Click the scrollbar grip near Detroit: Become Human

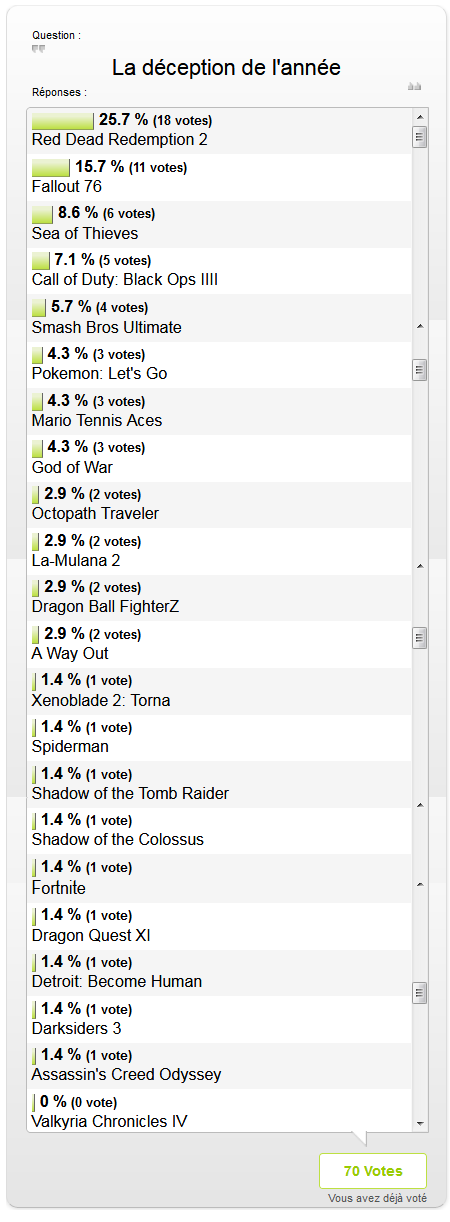point(420,992)
